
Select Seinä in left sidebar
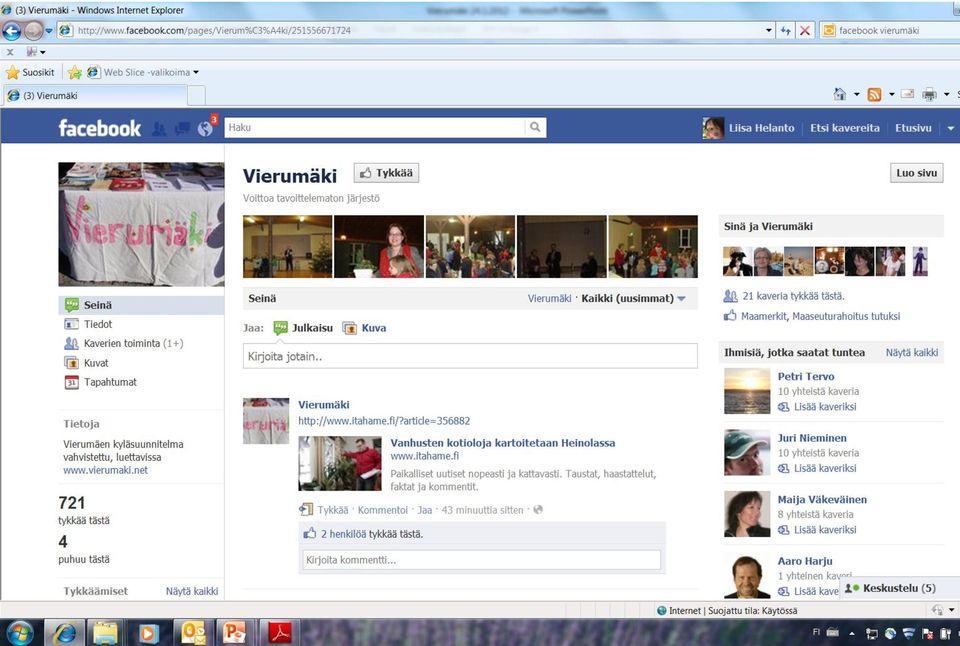pyautogui.click(x=141, y=305)
